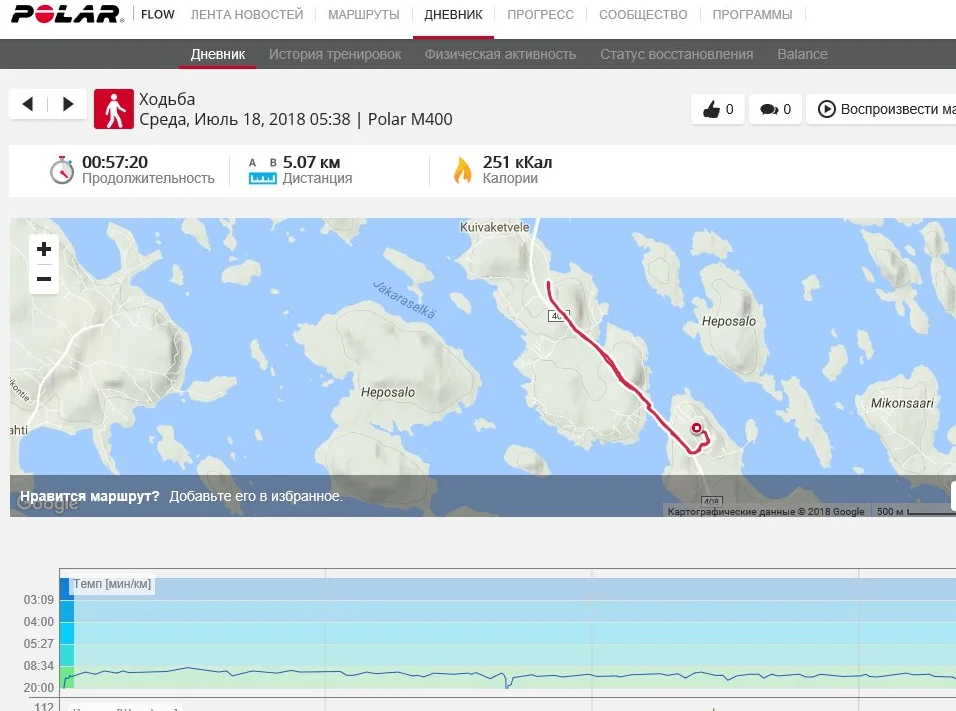Zoom out on the map
Screen dimensions: 956x711
(44, 279)
